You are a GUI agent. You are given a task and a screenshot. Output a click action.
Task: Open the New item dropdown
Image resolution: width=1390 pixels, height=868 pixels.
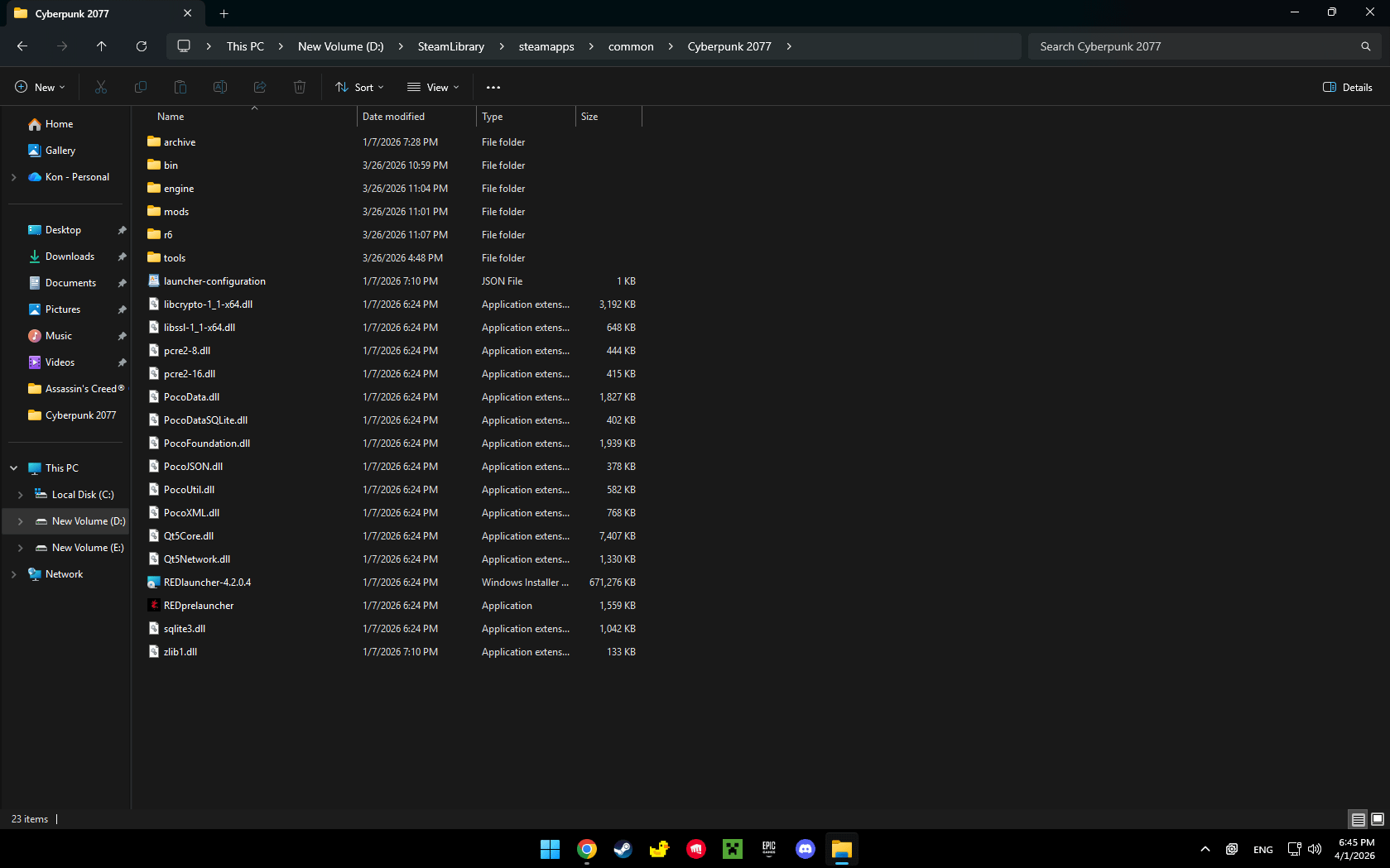tap(40, 87)
